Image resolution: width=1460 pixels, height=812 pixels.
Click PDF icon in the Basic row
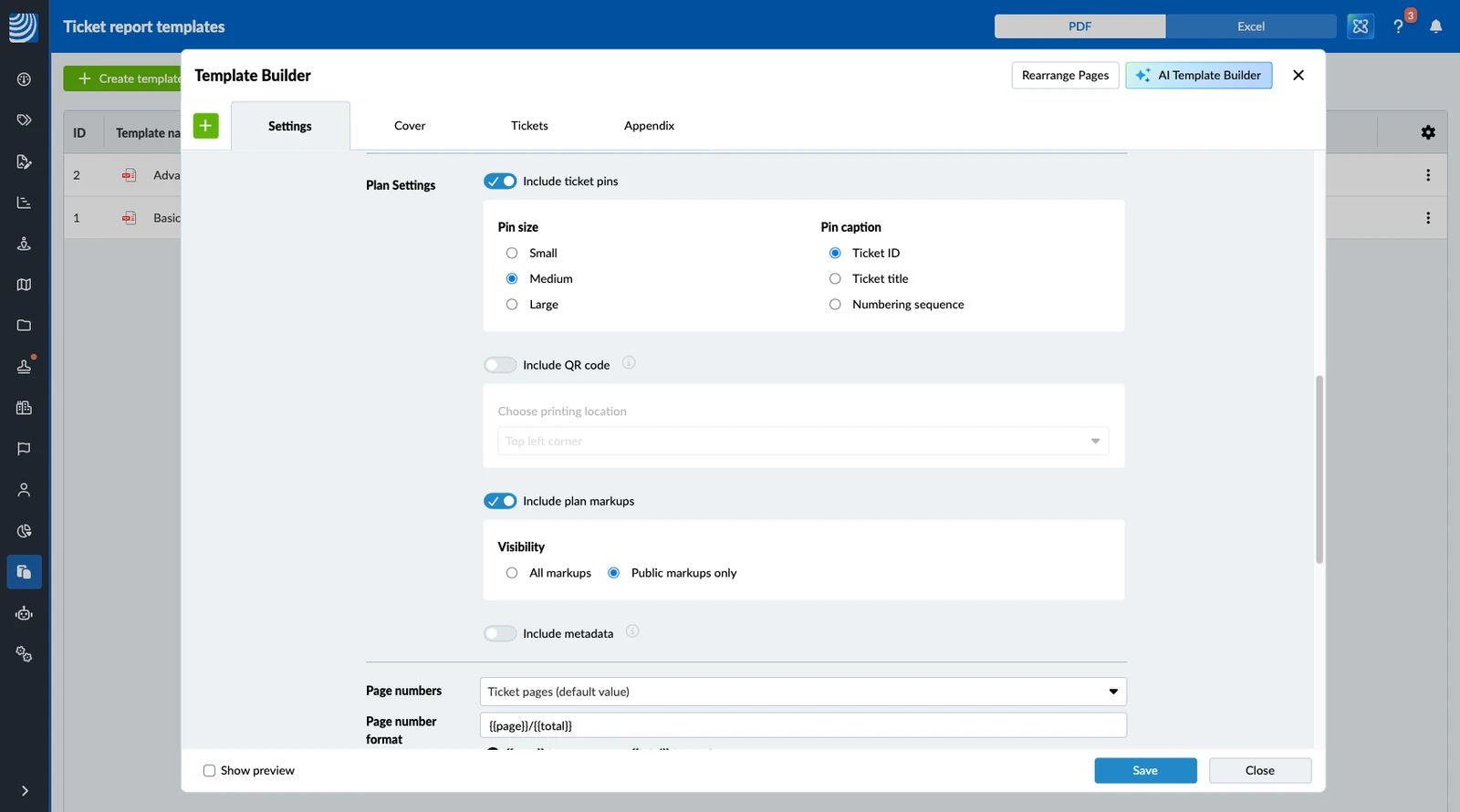pos(130,218)
